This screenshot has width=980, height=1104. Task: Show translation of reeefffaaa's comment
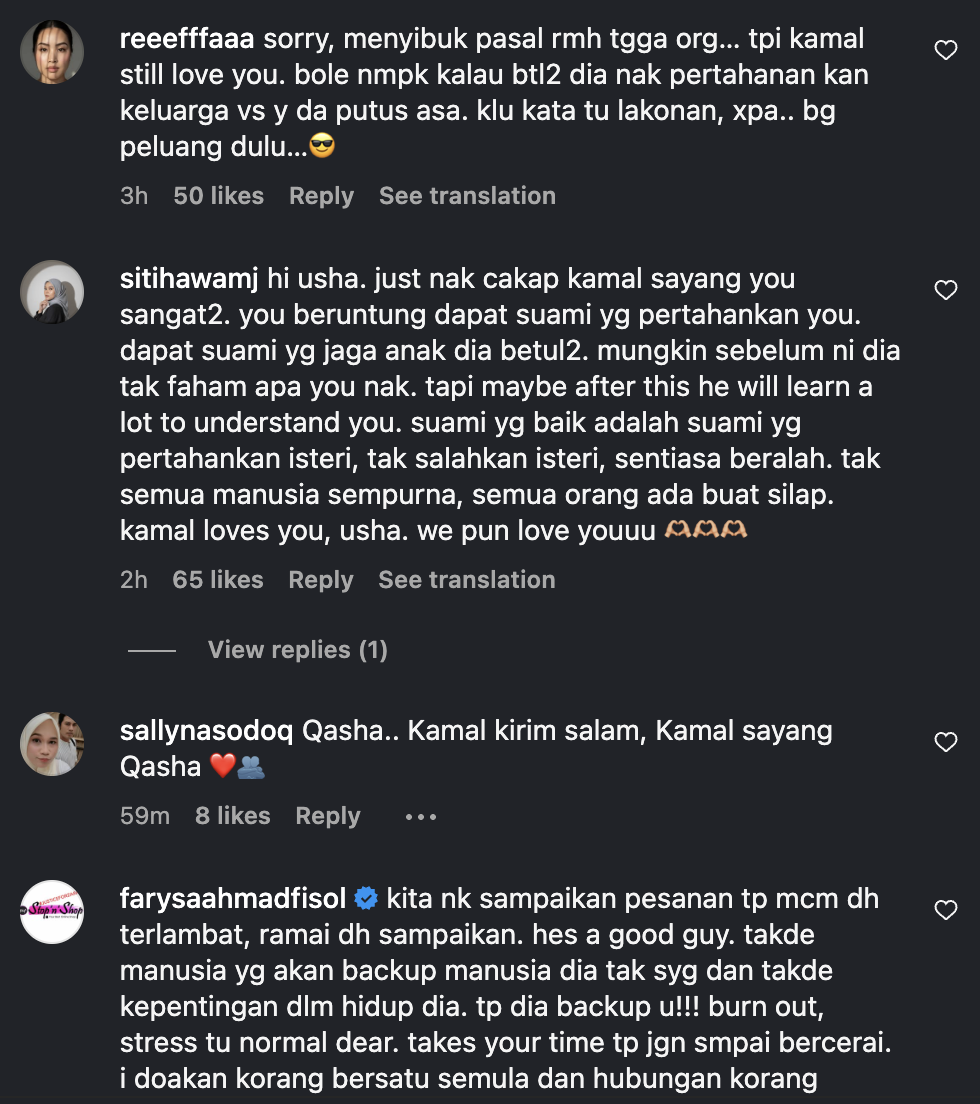pos(467,196)
